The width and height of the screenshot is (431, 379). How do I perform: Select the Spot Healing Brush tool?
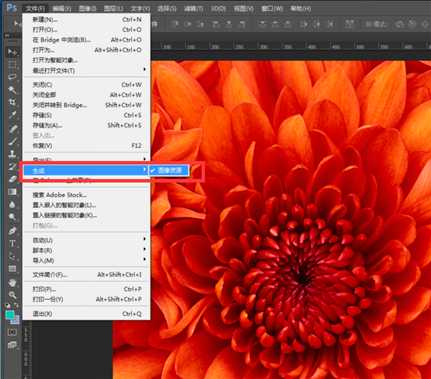[12, 128]
